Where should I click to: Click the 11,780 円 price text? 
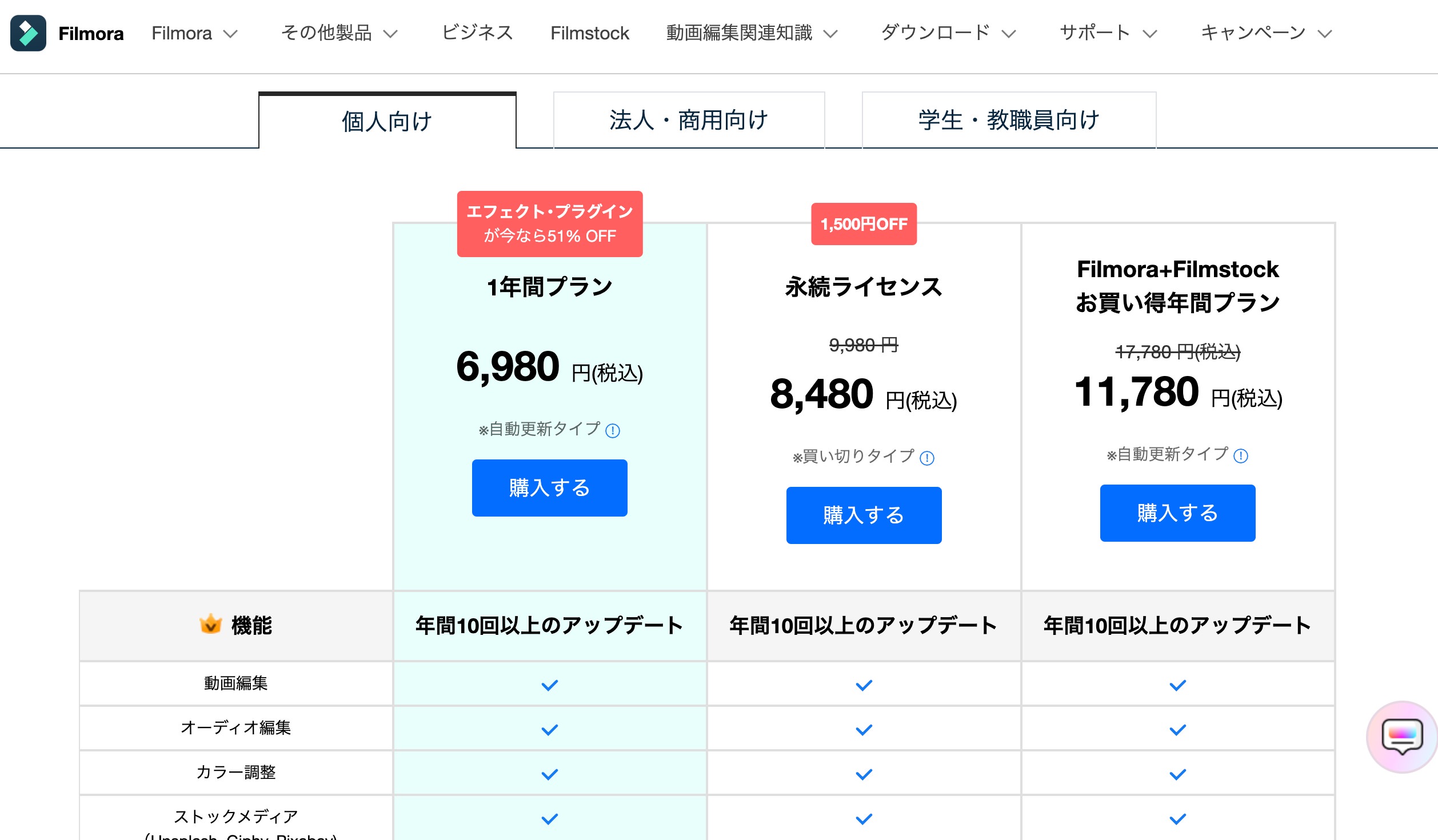[1178, 392]
